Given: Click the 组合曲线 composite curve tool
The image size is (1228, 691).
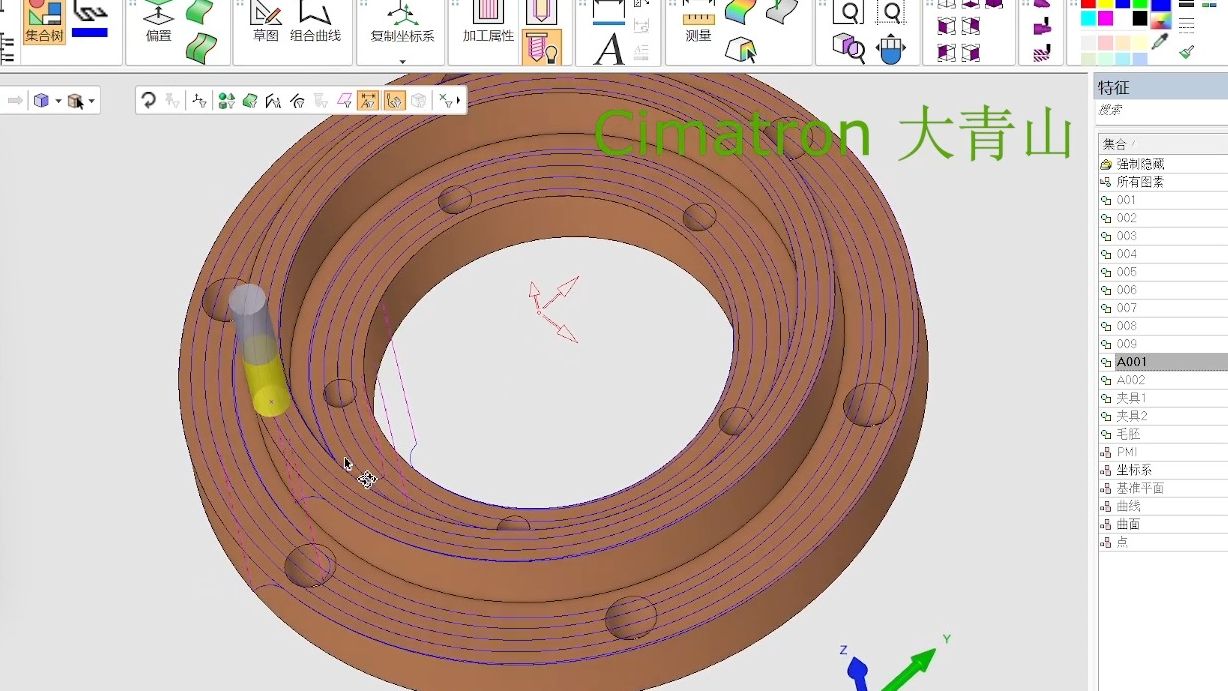Looking at the screenshot, I should coord(315,23).
